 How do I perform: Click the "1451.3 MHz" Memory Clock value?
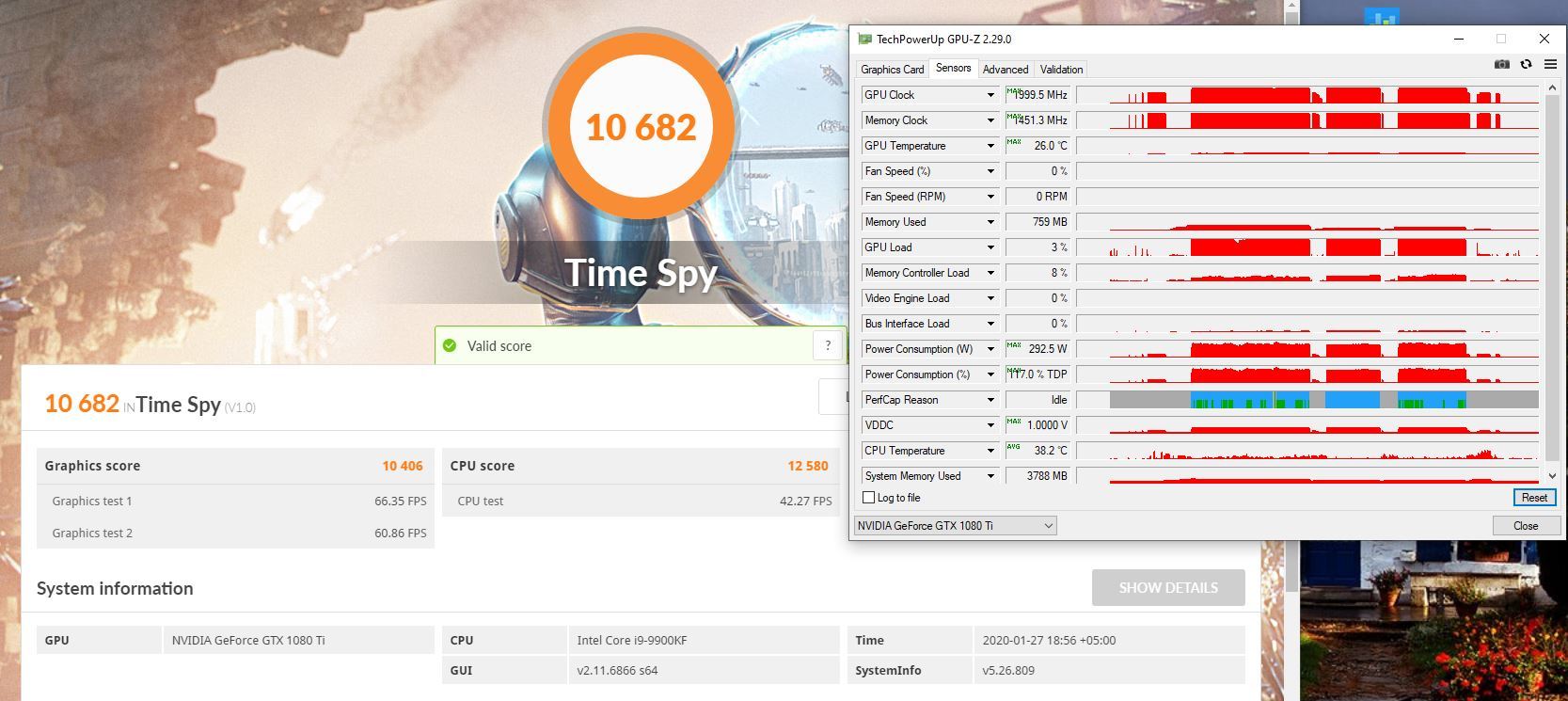point(1040,120)
